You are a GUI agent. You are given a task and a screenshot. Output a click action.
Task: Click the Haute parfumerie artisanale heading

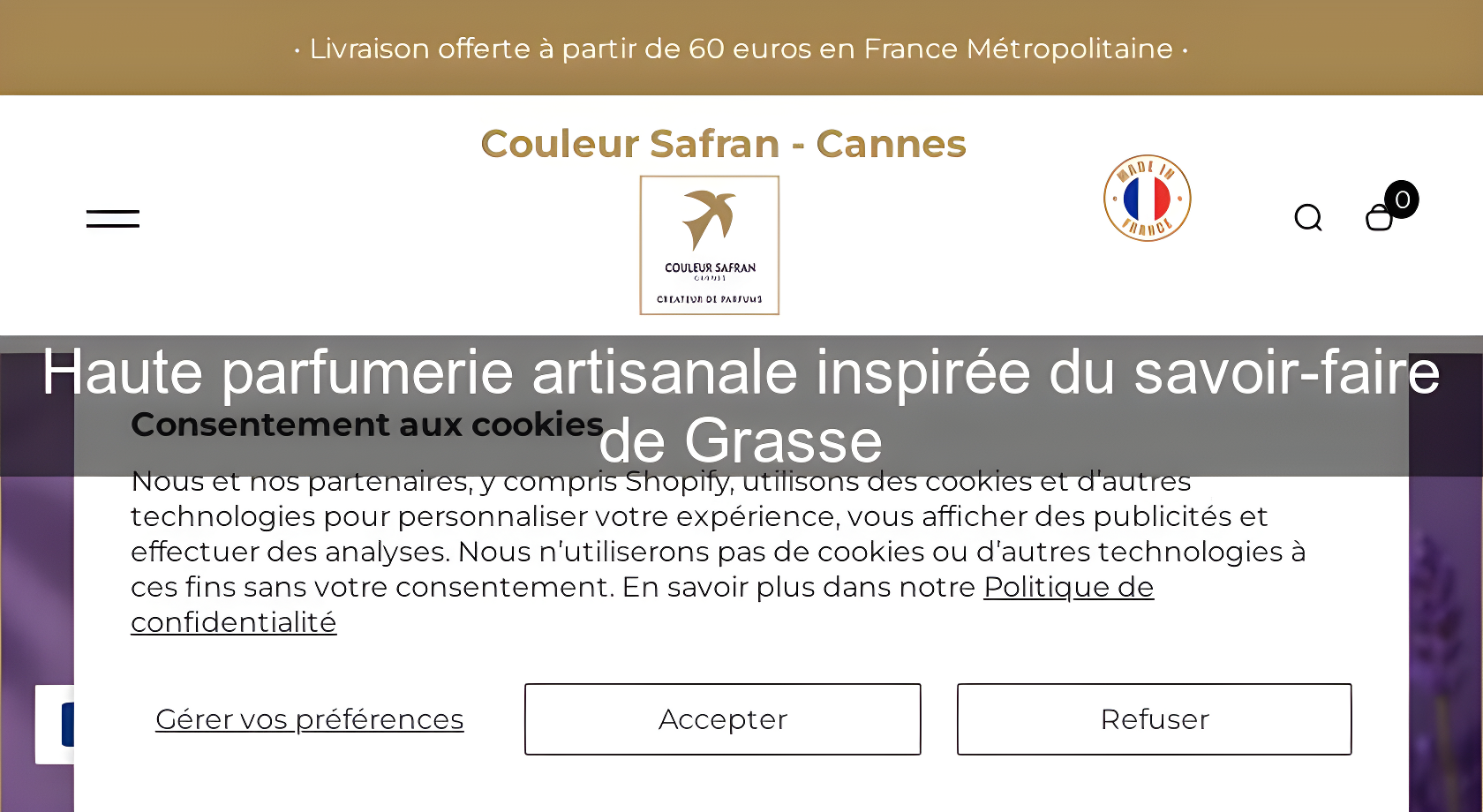(x=741, y=372)
